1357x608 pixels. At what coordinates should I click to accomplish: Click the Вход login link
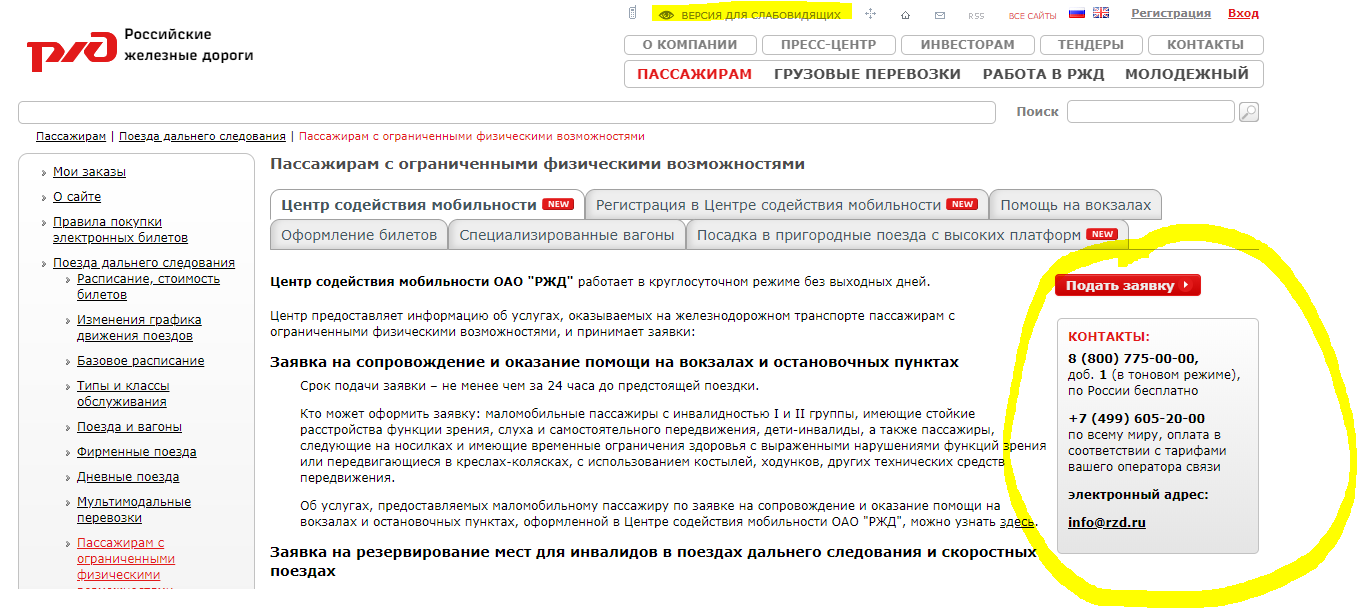(1243, 14)
